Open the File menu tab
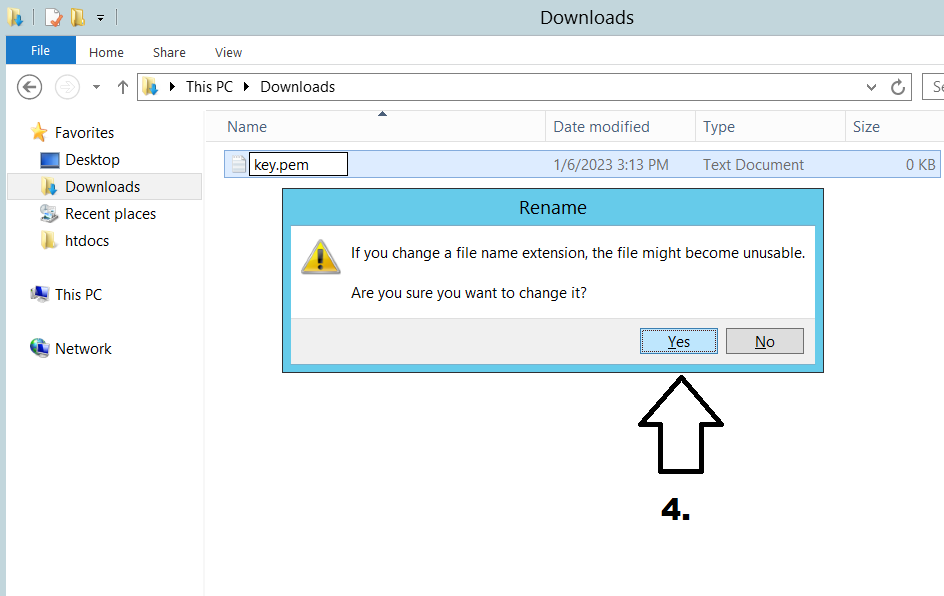Image resolution: width=944 pixels, height=596 pixels. click(40, 51)
